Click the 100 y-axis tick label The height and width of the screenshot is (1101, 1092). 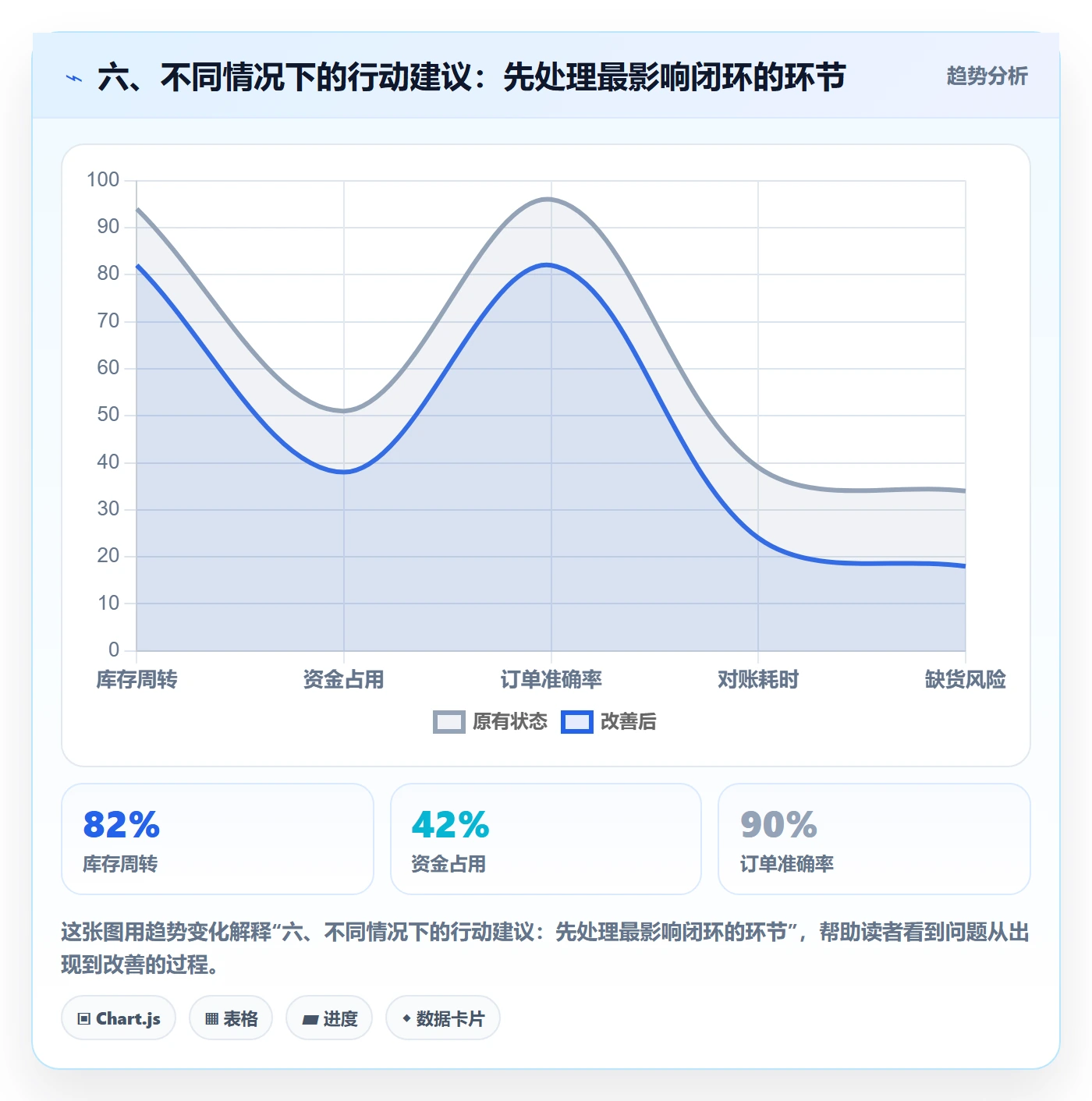coord(103,180)
